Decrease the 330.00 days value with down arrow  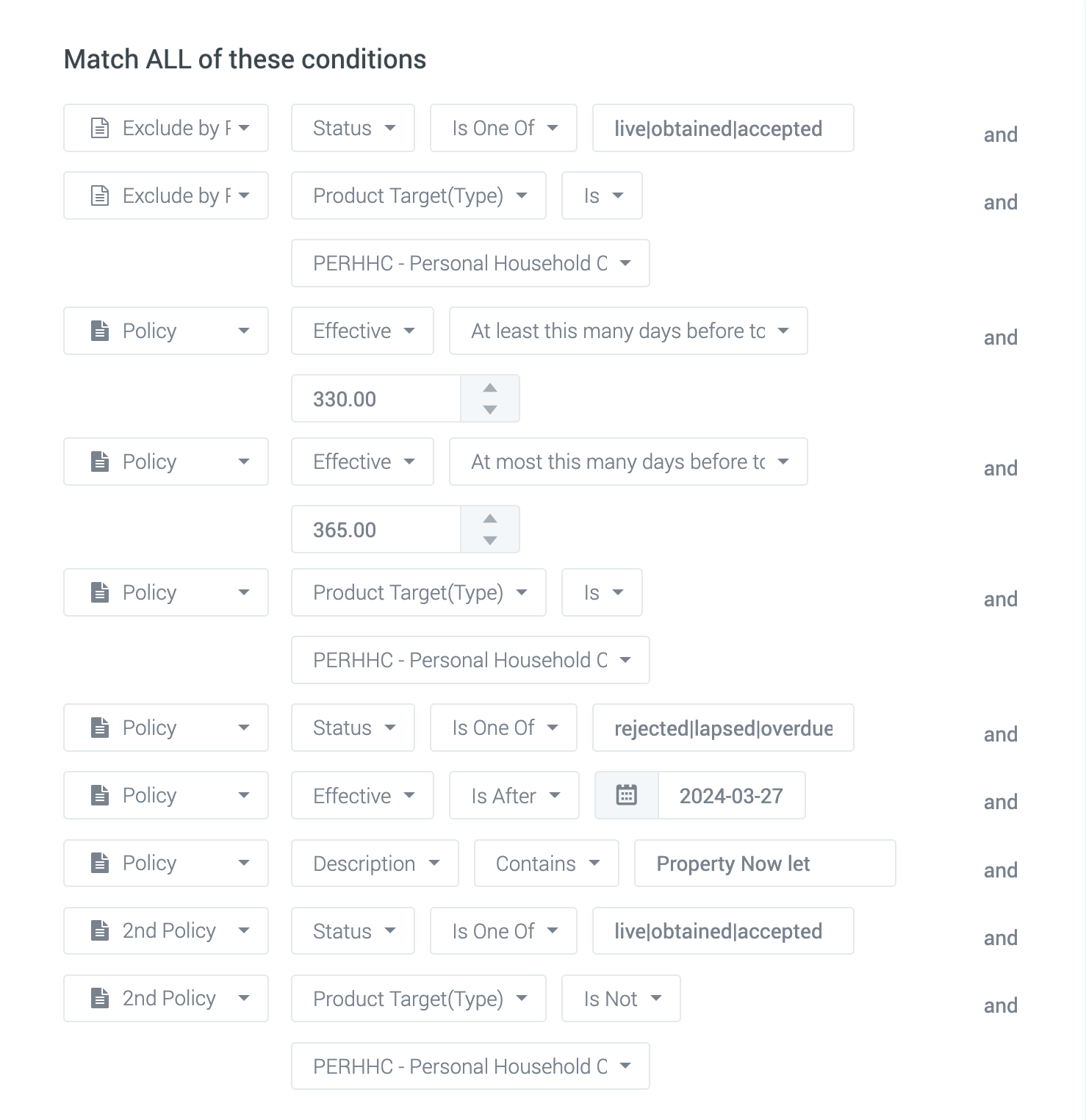click(490, 409)
